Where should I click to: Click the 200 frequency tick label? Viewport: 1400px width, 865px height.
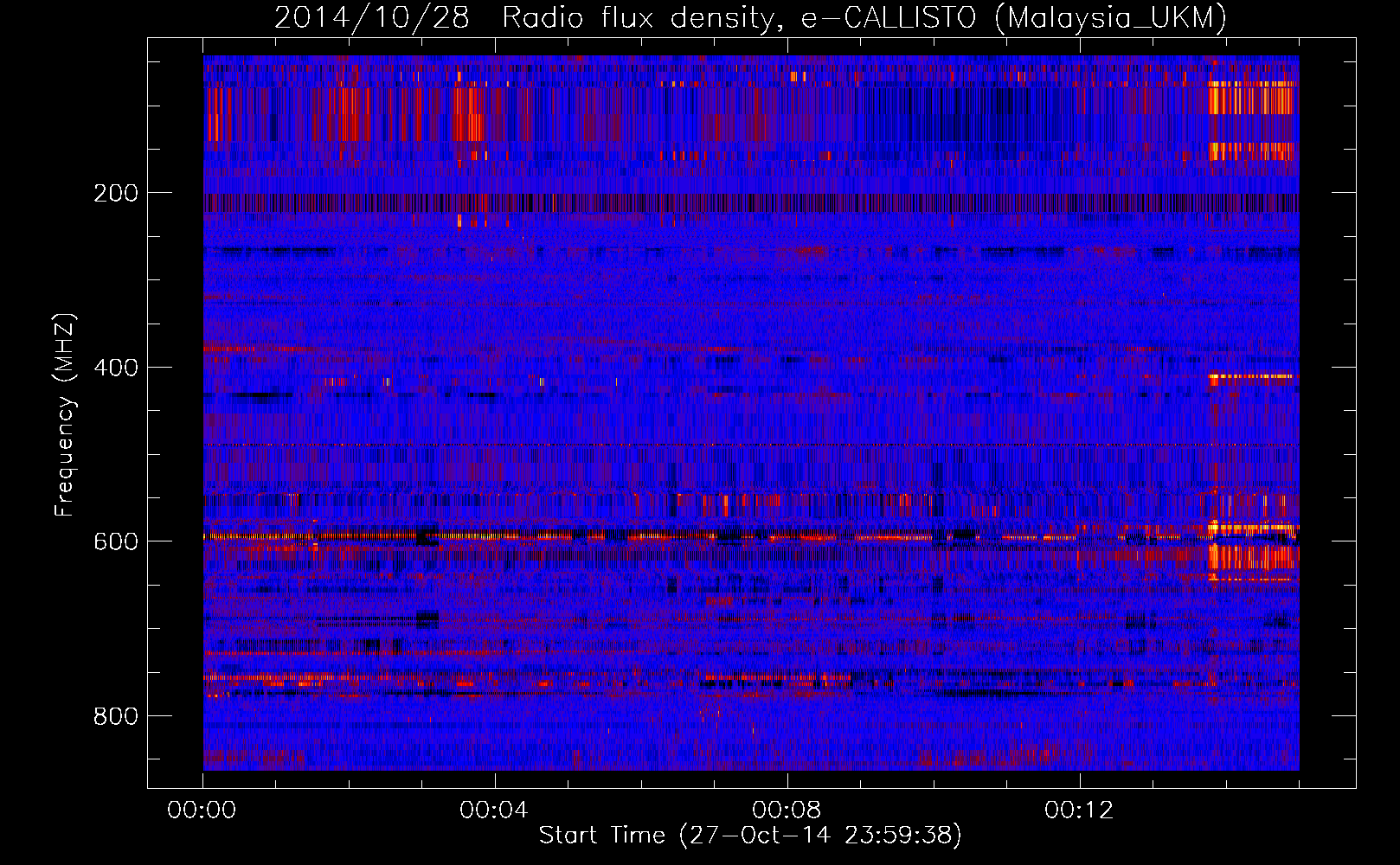click(x=116, y=193)
